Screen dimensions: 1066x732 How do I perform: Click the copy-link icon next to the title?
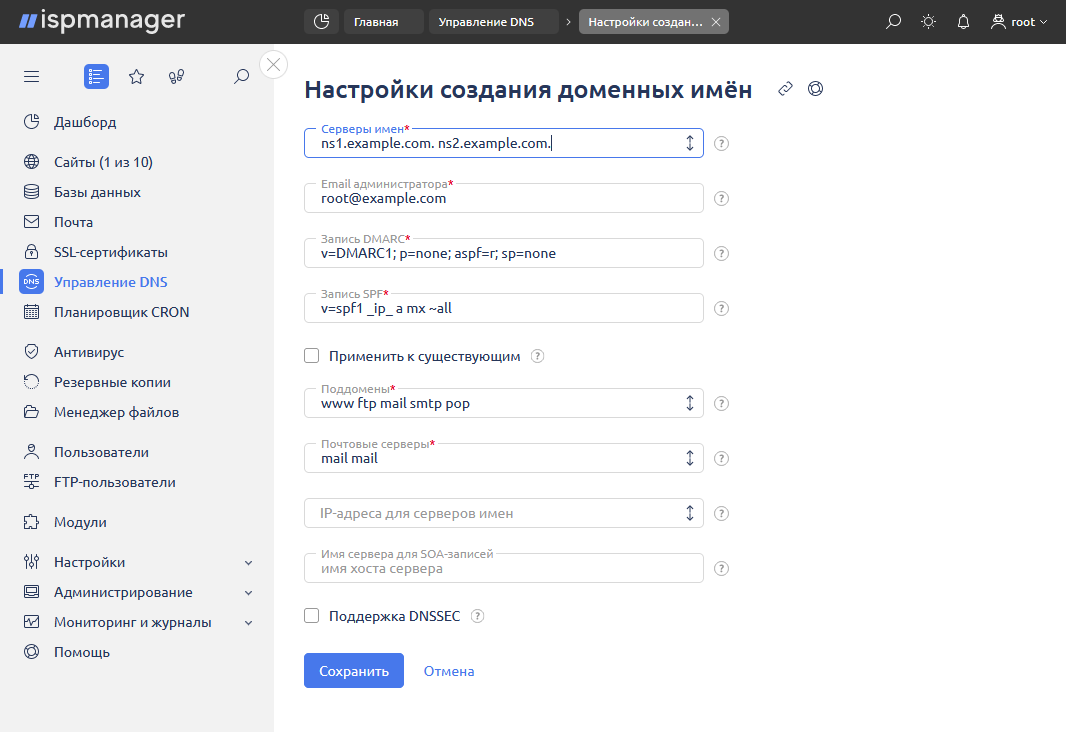pos(785,89)
